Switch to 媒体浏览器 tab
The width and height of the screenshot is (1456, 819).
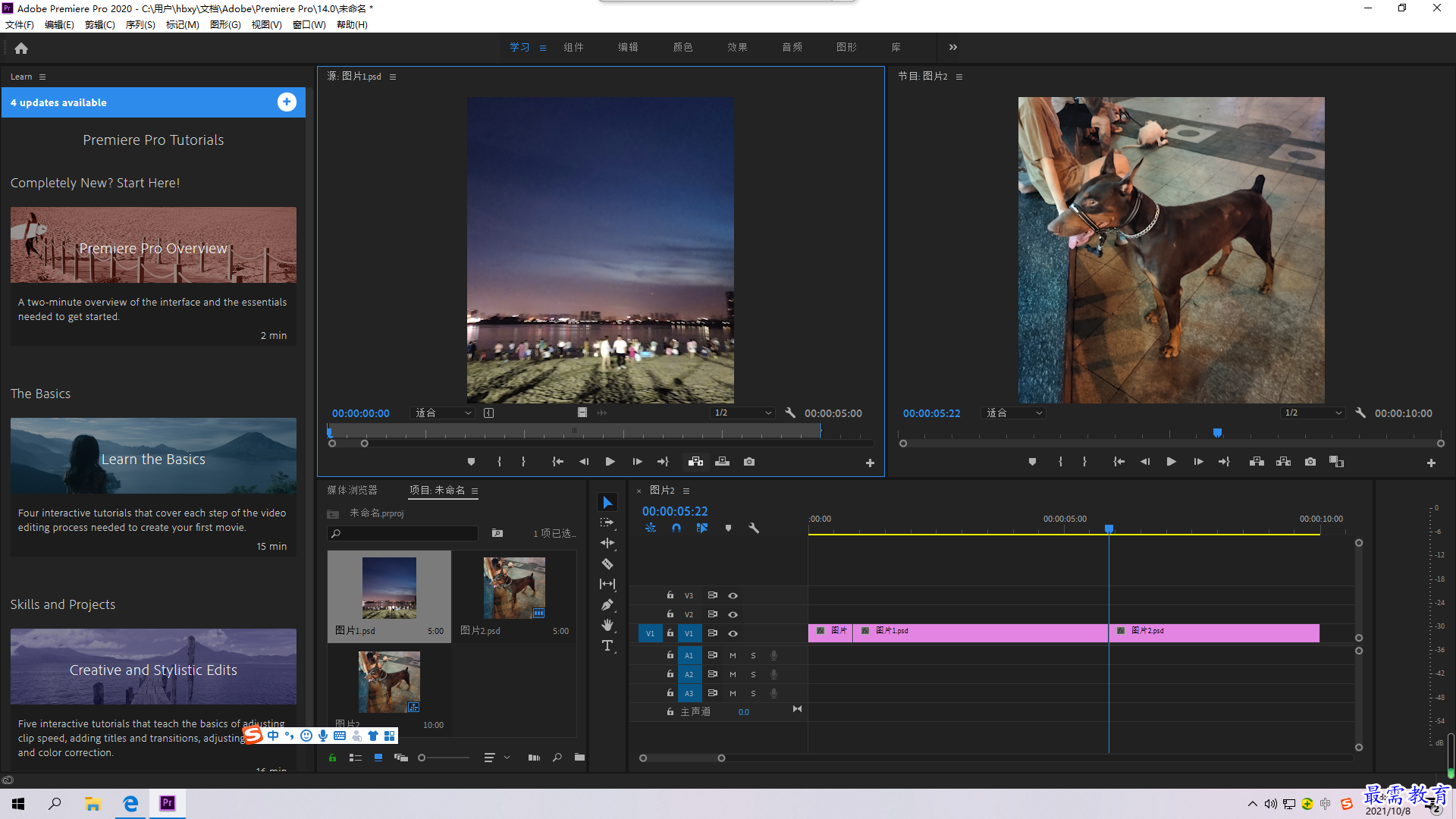(352, 491)
